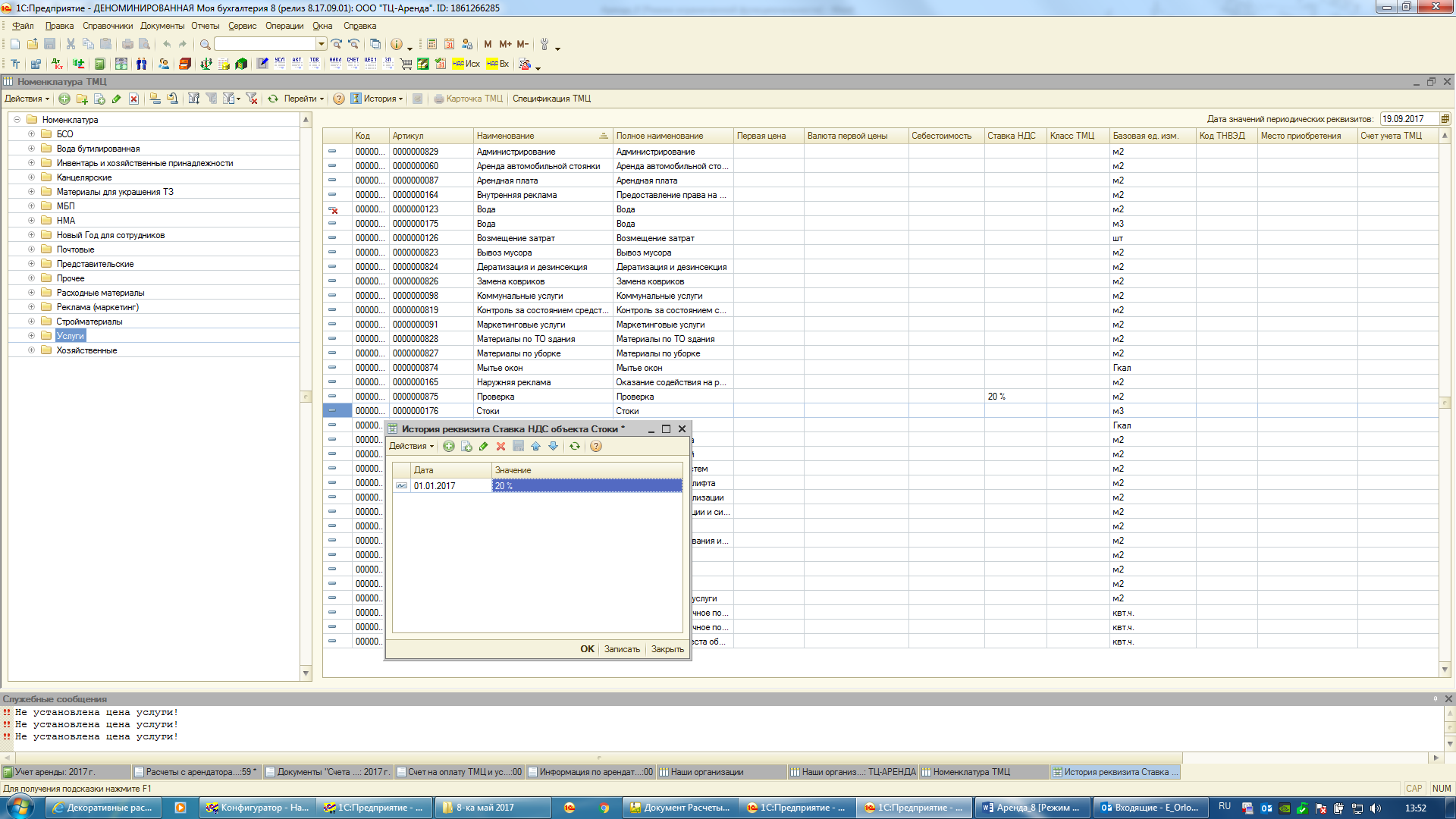Expand the Канцелярские folder in tree
This screenshot has width=1456, height=819.
[x=31, y=177]
